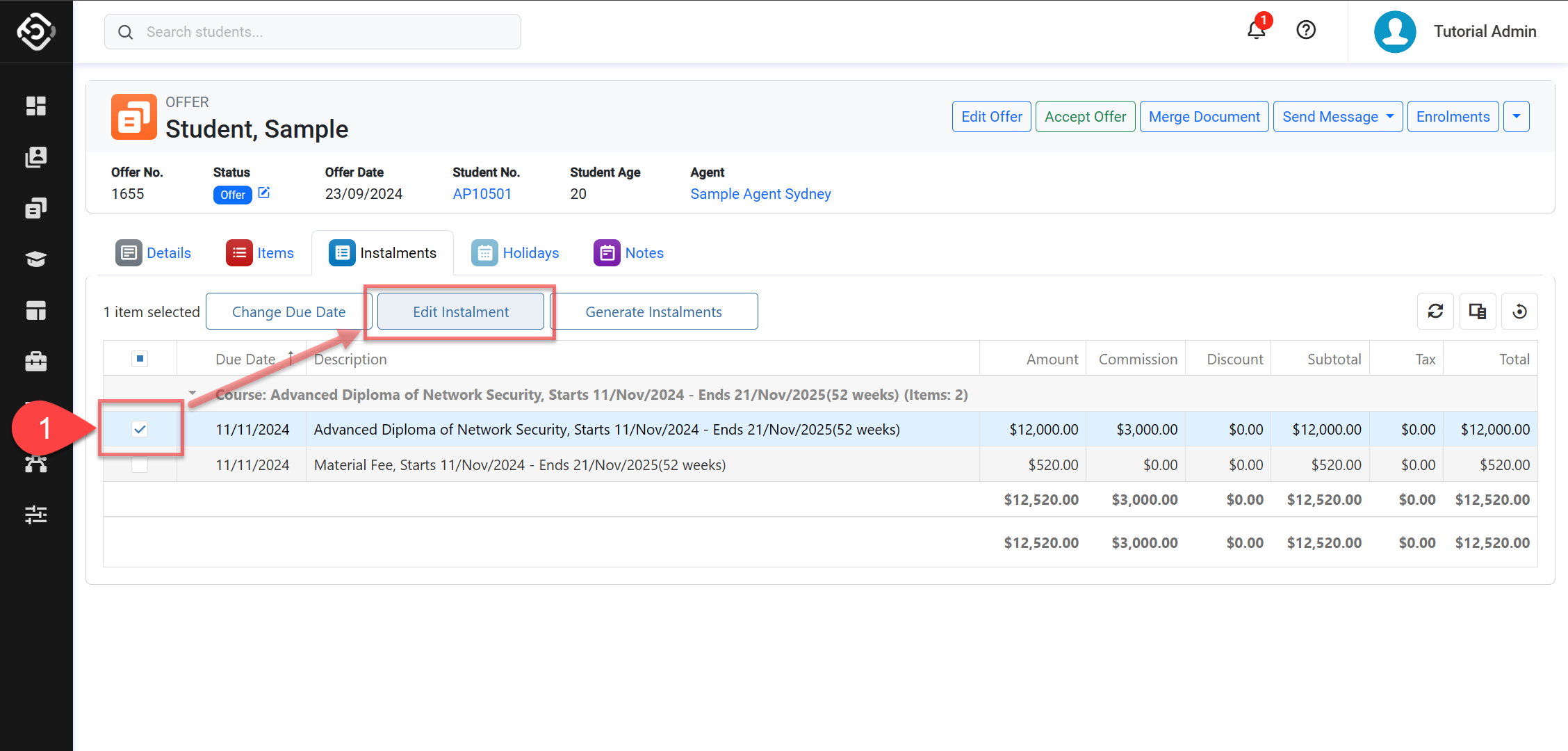This screenshot has width=1568, height=751.
Task: Open the sliders settings sidebar icon
Action: [36, 515]
